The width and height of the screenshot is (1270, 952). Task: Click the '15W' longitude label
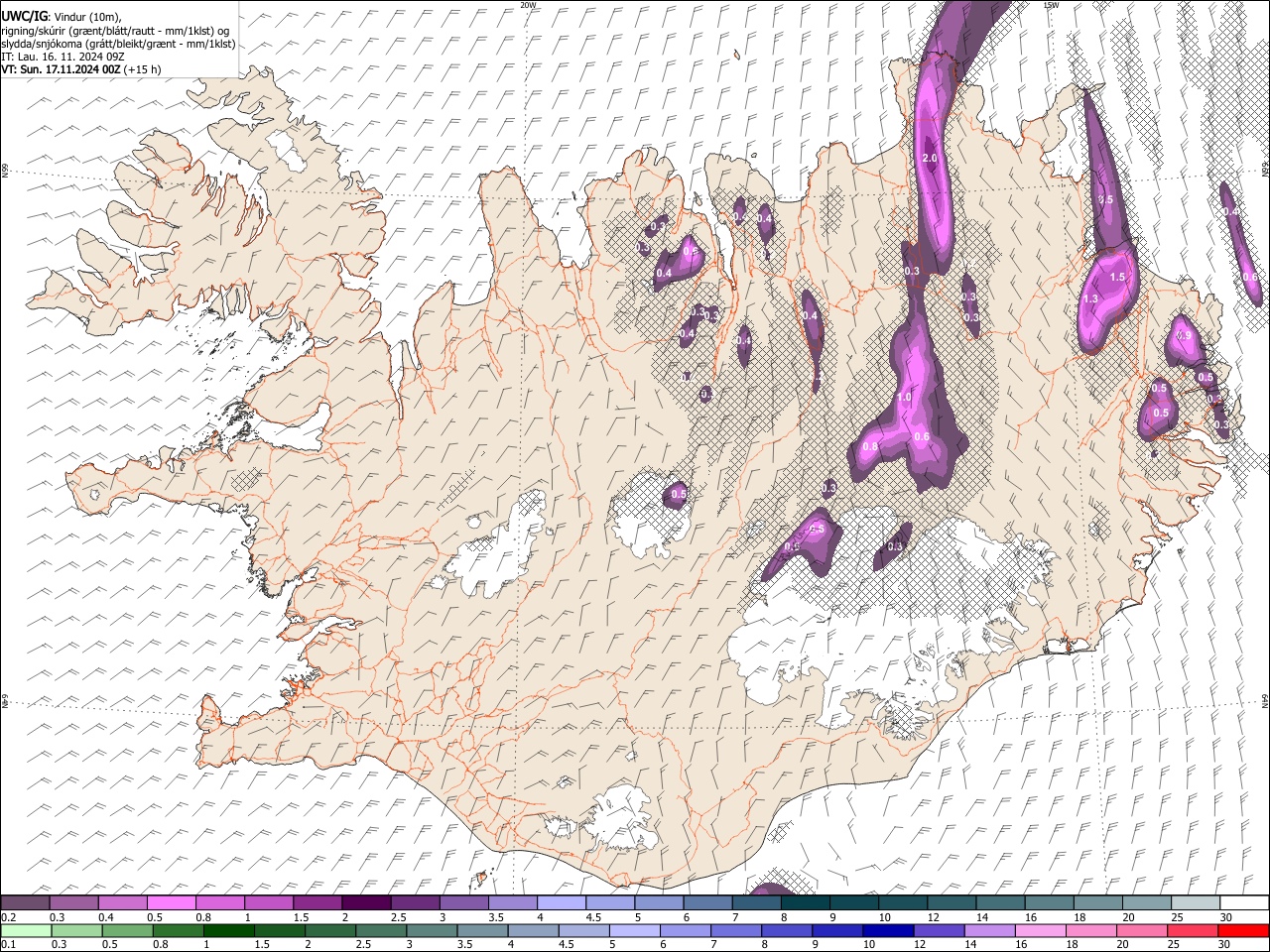1051,5
